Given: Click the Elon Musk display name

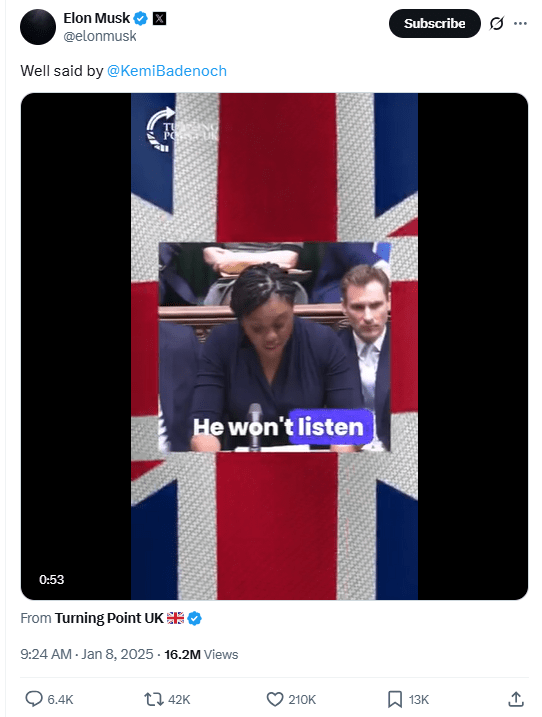Looking at the screenshot, I should click(97, 18).
